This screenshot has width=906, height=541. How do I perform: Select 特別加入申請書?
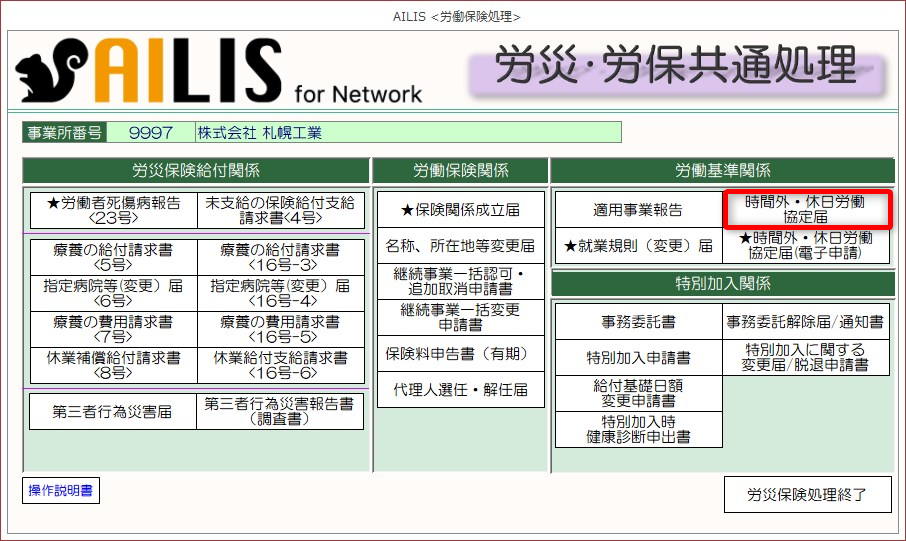pos(638,358)
